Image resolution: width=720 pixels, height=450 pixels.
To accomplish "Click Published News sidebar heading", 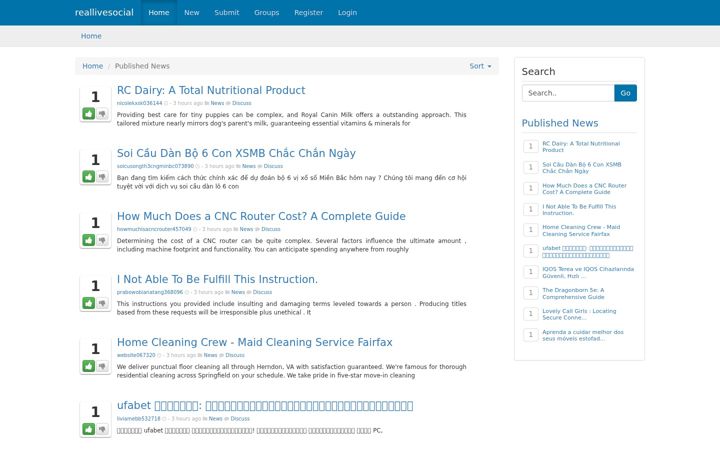I will coord(560,123).
